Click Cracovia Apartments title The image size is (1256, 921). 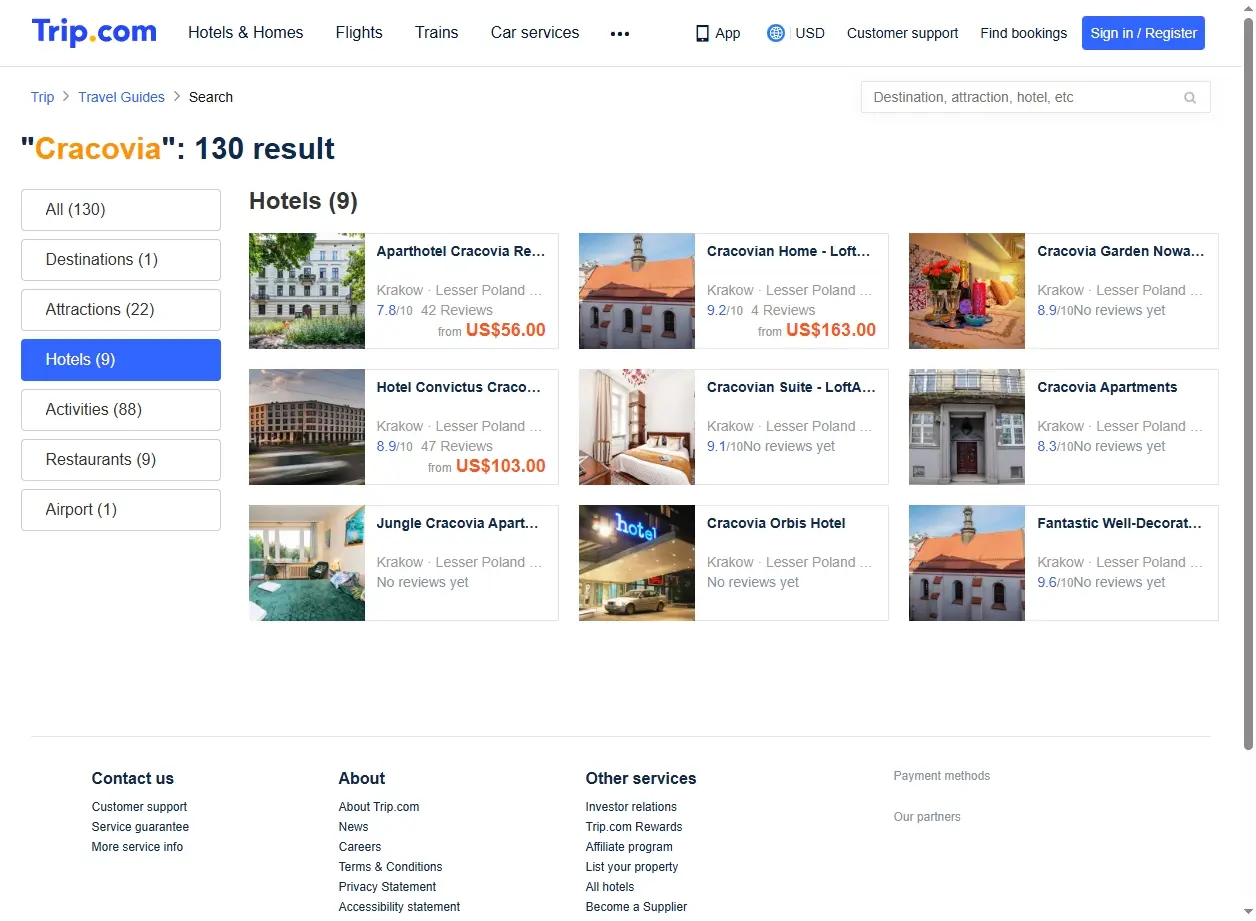1107,388
